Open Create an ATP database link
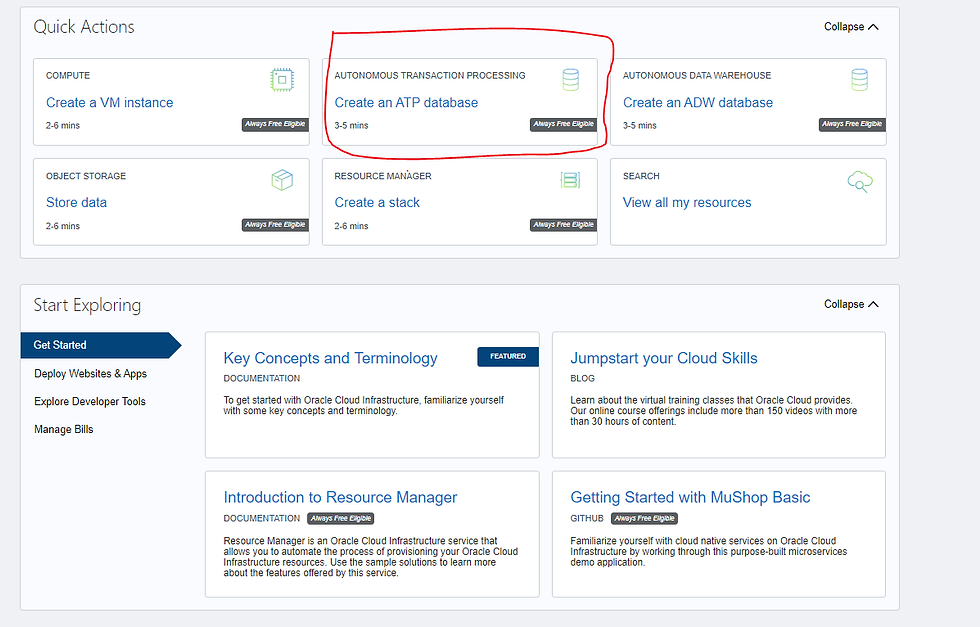 pyautogui.click(x=406, y=103)
